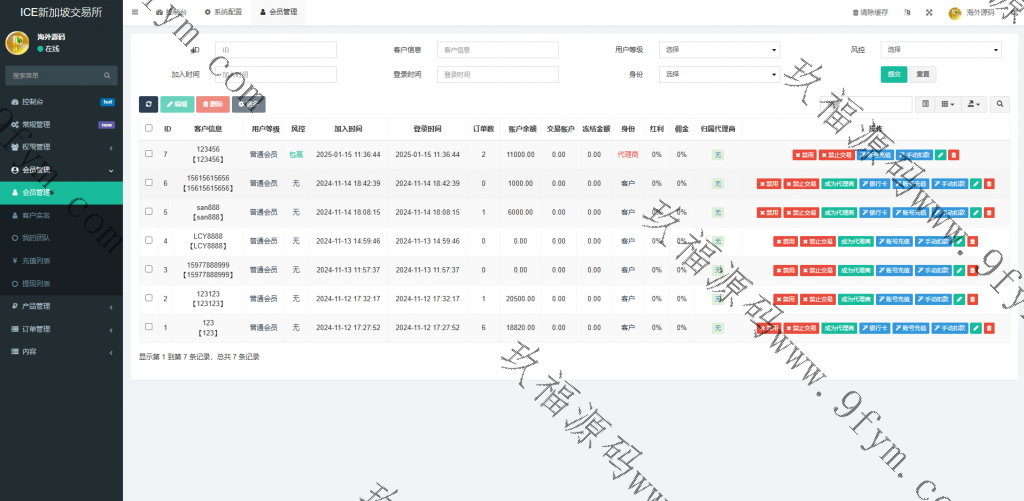Screen dimensions: 1024x501
Task: Open 充值列表 in the sidebar
Action: pos(37,260)
